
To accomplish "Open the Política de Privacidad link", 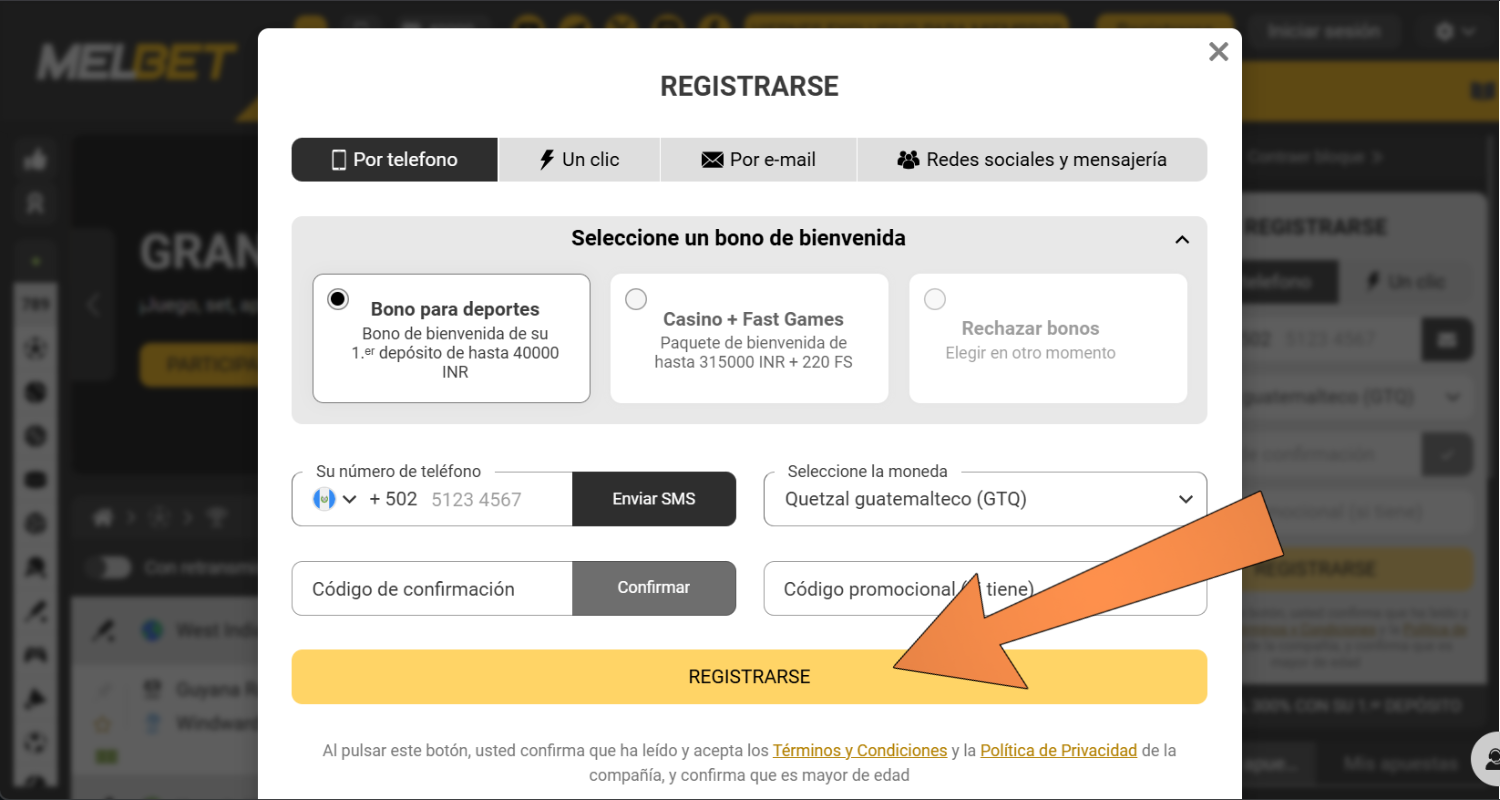I will [x=1058, y=750].
